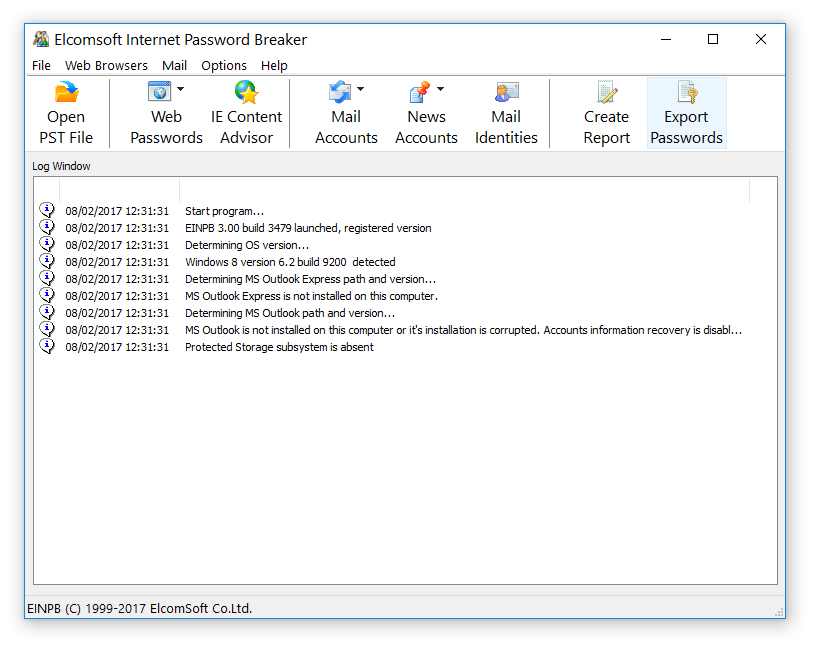Click info icon beside 'Start program...' entry

point(47,210)
